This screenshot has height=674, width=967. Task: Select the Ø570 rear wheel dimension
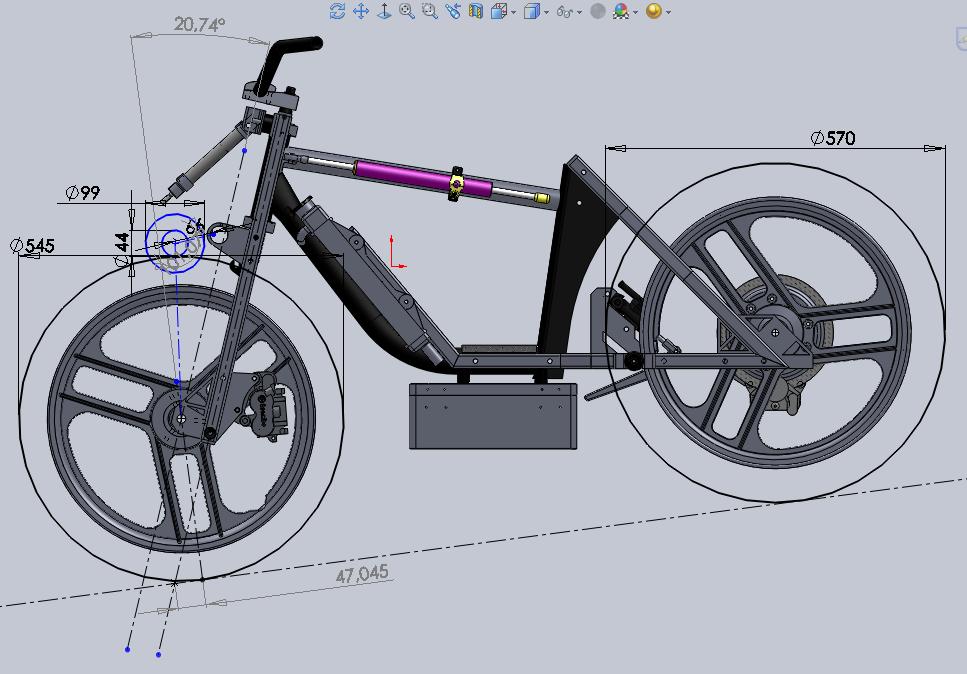click(x=833, y=138)
